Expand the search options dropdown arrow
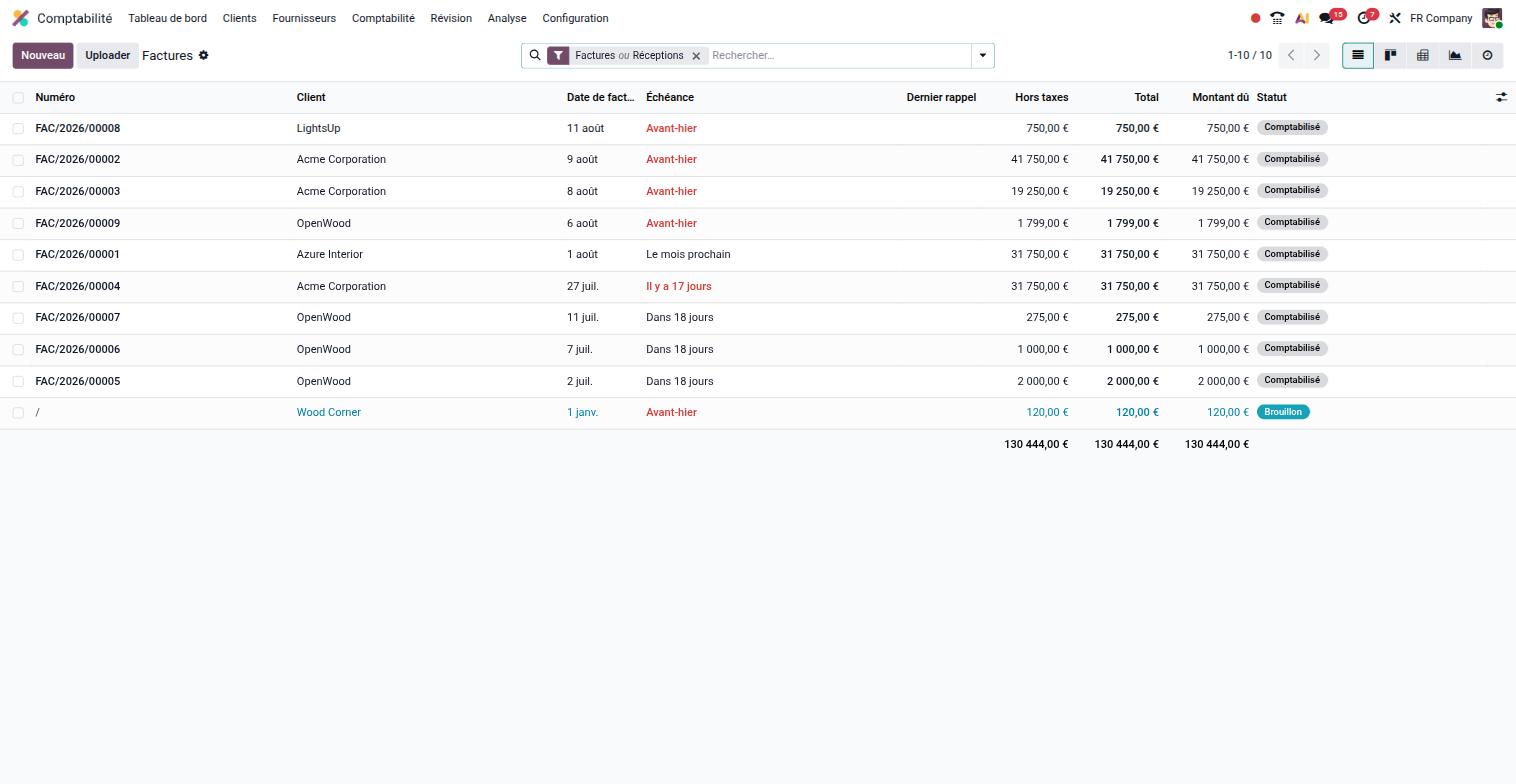This screenshot has width=1516, height=784. pyautogui.click(x=983, y=55)
